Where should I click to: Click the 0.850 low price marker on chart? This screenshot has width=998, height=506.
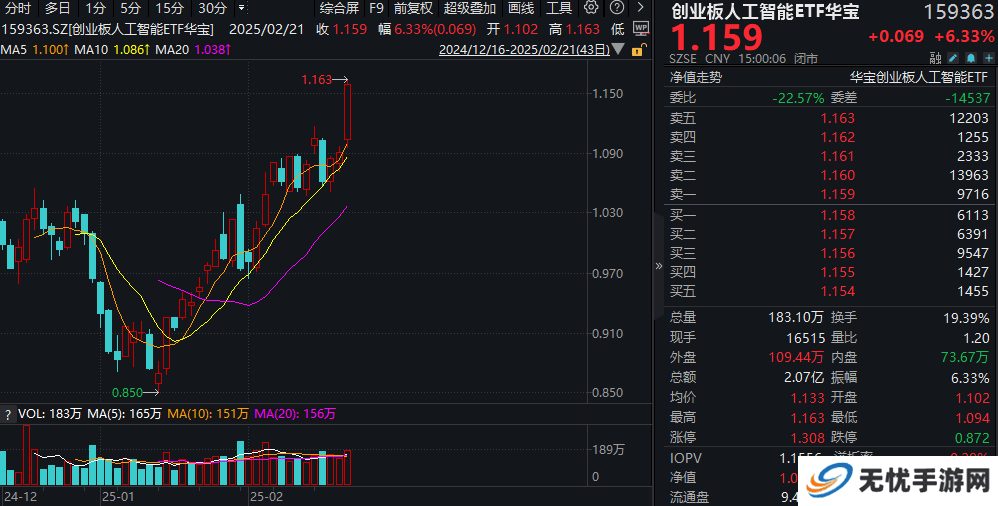136,393
